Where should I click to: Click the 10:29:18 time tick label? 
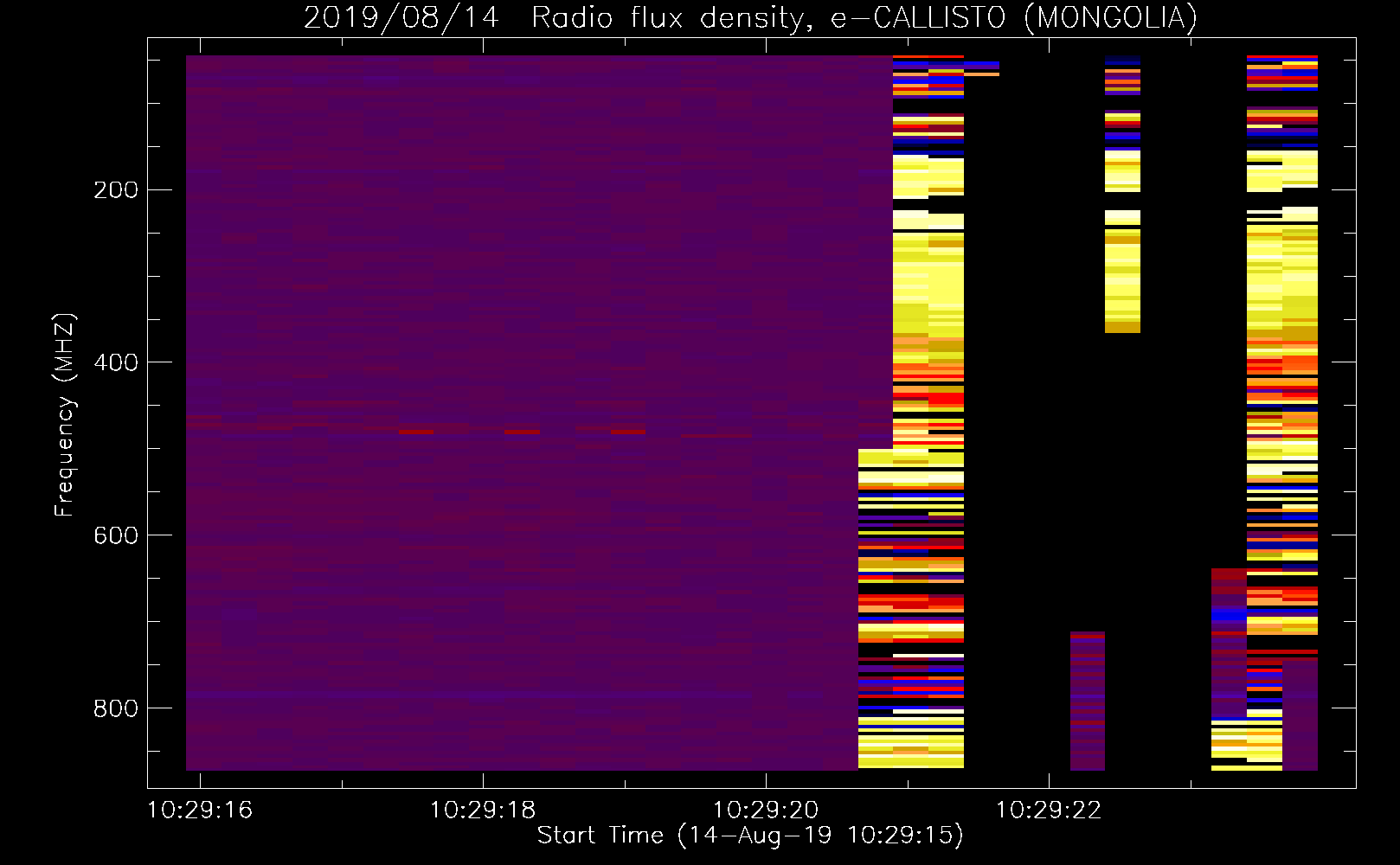tap(483, 811)
